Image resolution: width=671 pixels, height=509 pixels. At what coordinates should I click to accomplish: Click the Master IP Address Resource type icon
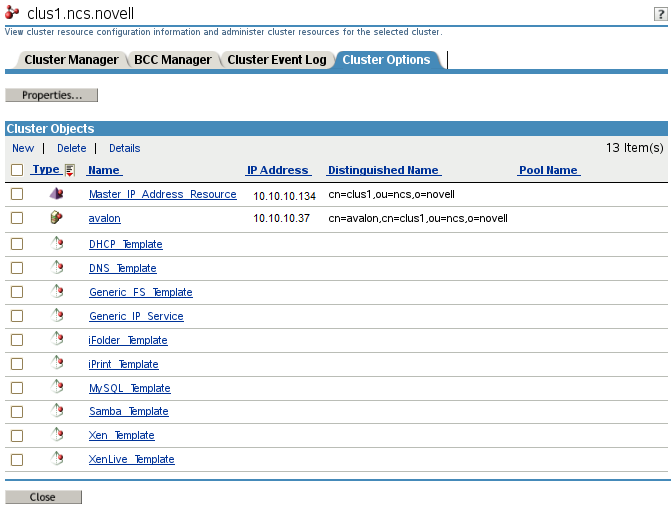(x=57, y=194)
